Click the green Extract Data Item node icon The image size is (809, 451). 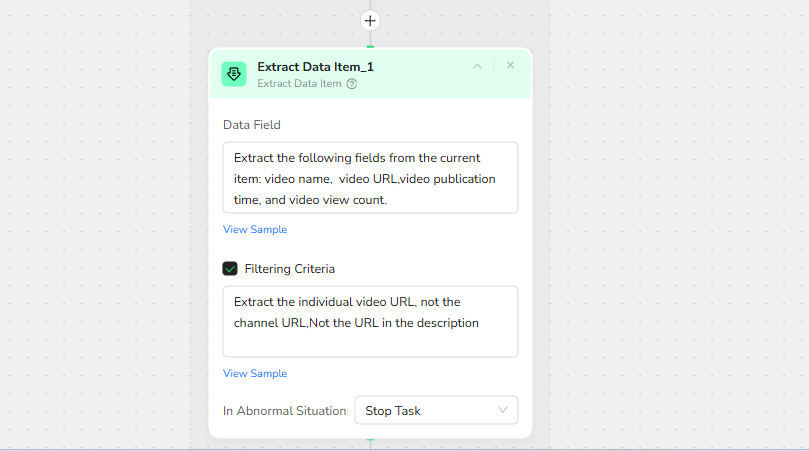point(234,74)
